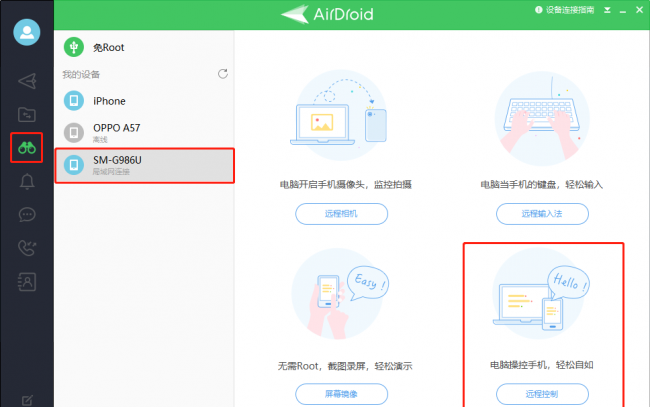Click the 我的设备 section heading

[x=81, y=75]
